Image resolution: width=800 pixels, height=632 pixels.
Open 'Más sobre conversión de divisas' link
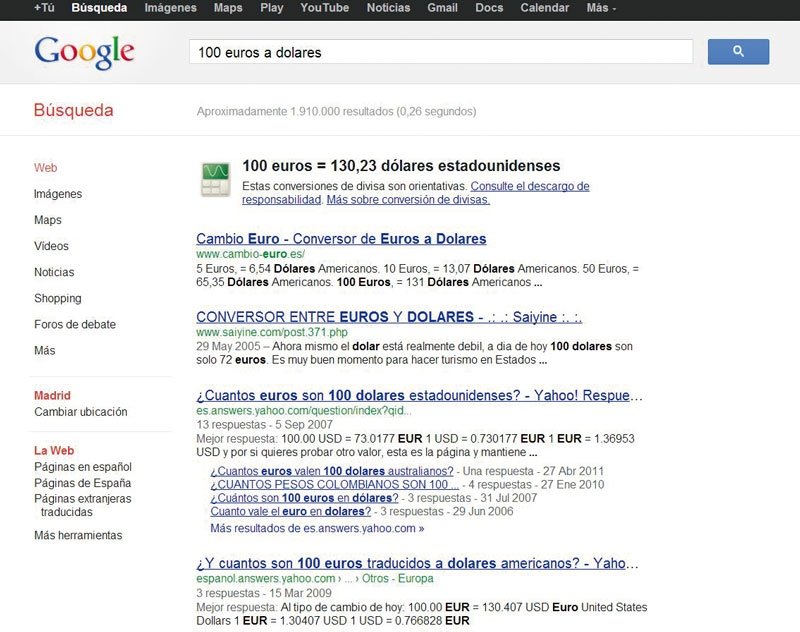[x=408, y=199]
